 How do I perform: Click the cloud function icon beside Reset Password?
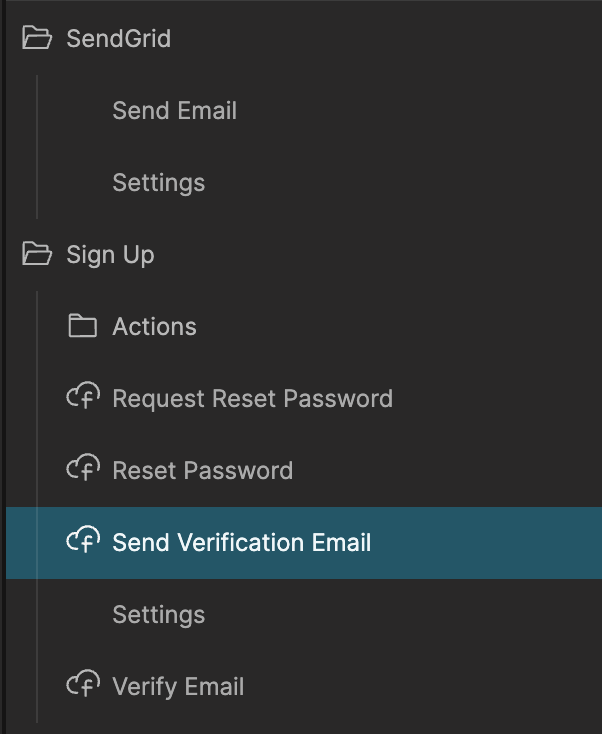pos(82,470)
